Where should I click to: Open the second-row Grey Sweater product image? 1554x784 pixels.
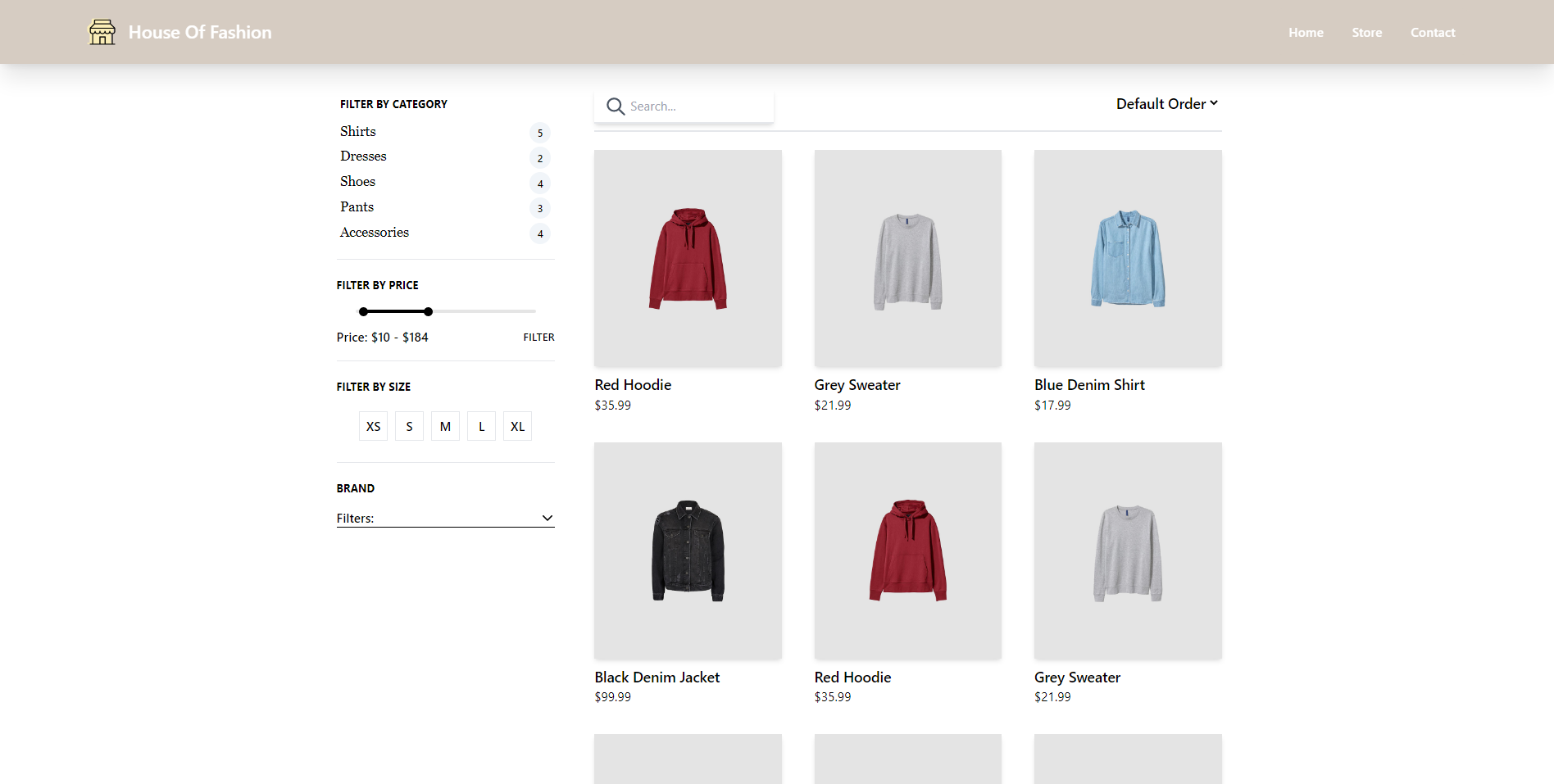point(1128,551)
